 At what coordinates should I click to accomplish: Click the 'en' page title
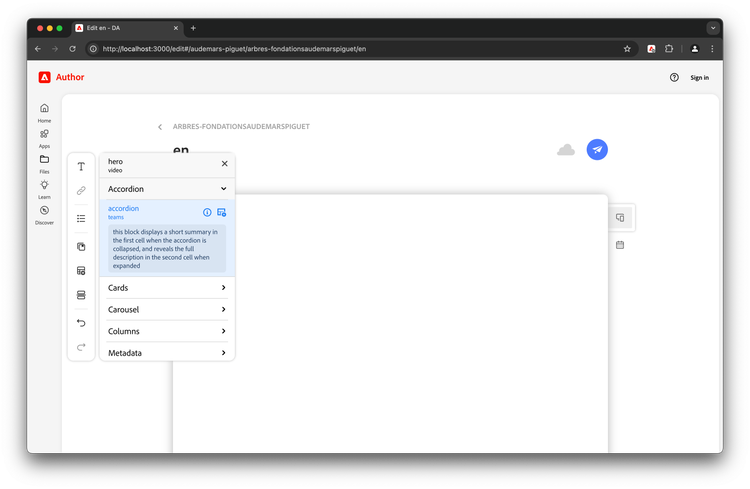(181, 150)
